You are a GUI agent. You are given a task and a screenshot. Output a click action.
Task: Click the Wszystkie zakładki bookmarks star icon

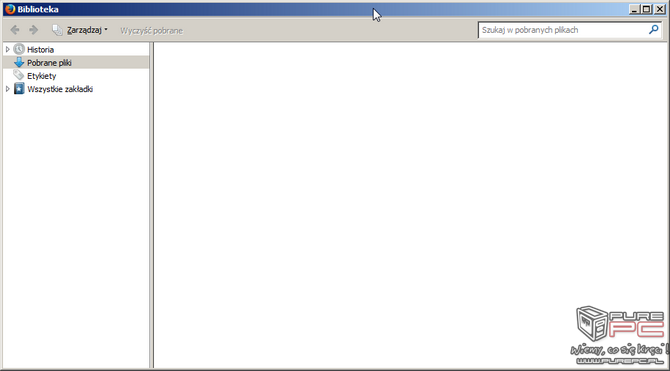[x=19, y=89]
